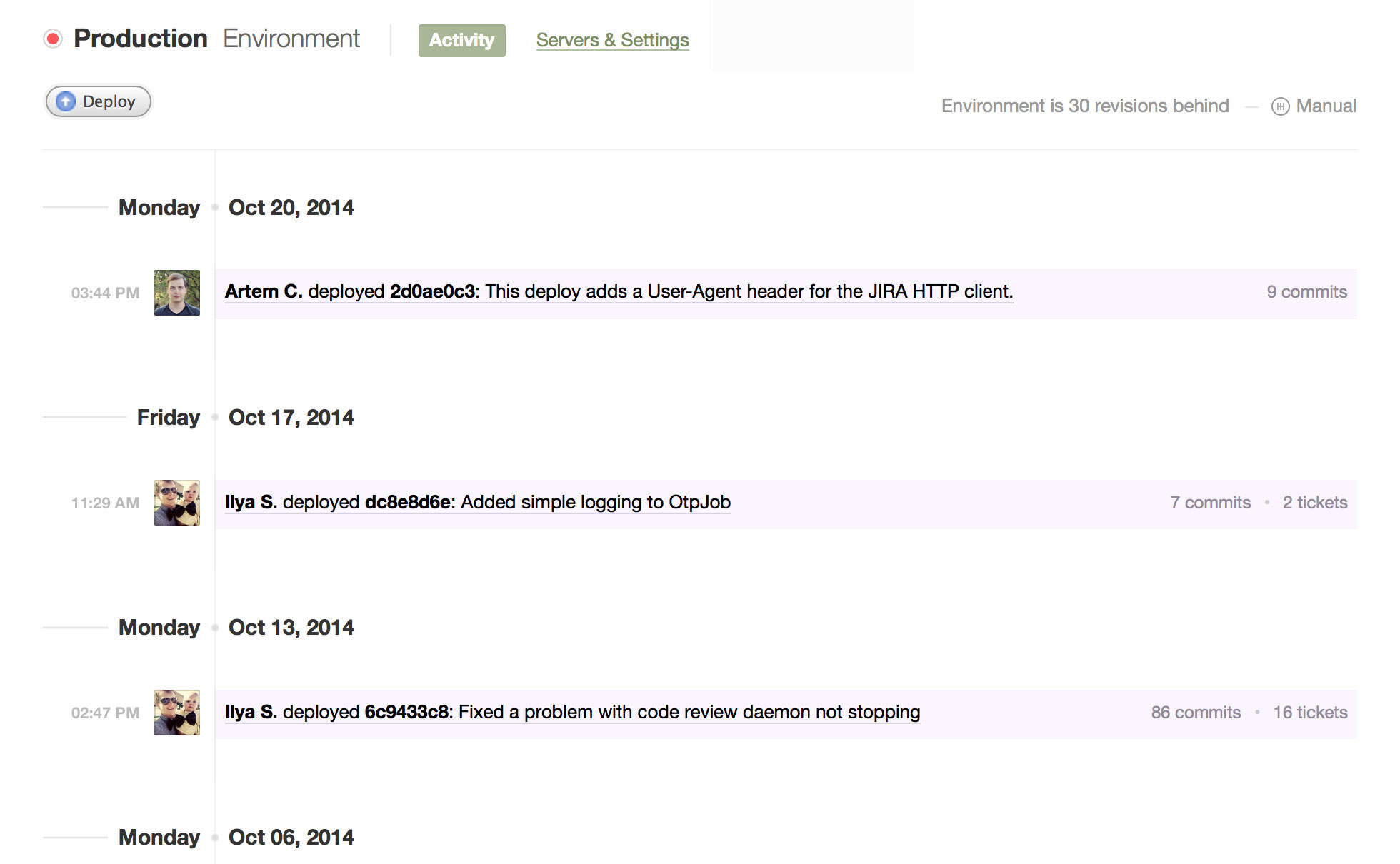1400x864 pixels.
Task: Click the 11:29 AM timestamp
Action: [x=105, y=503]
